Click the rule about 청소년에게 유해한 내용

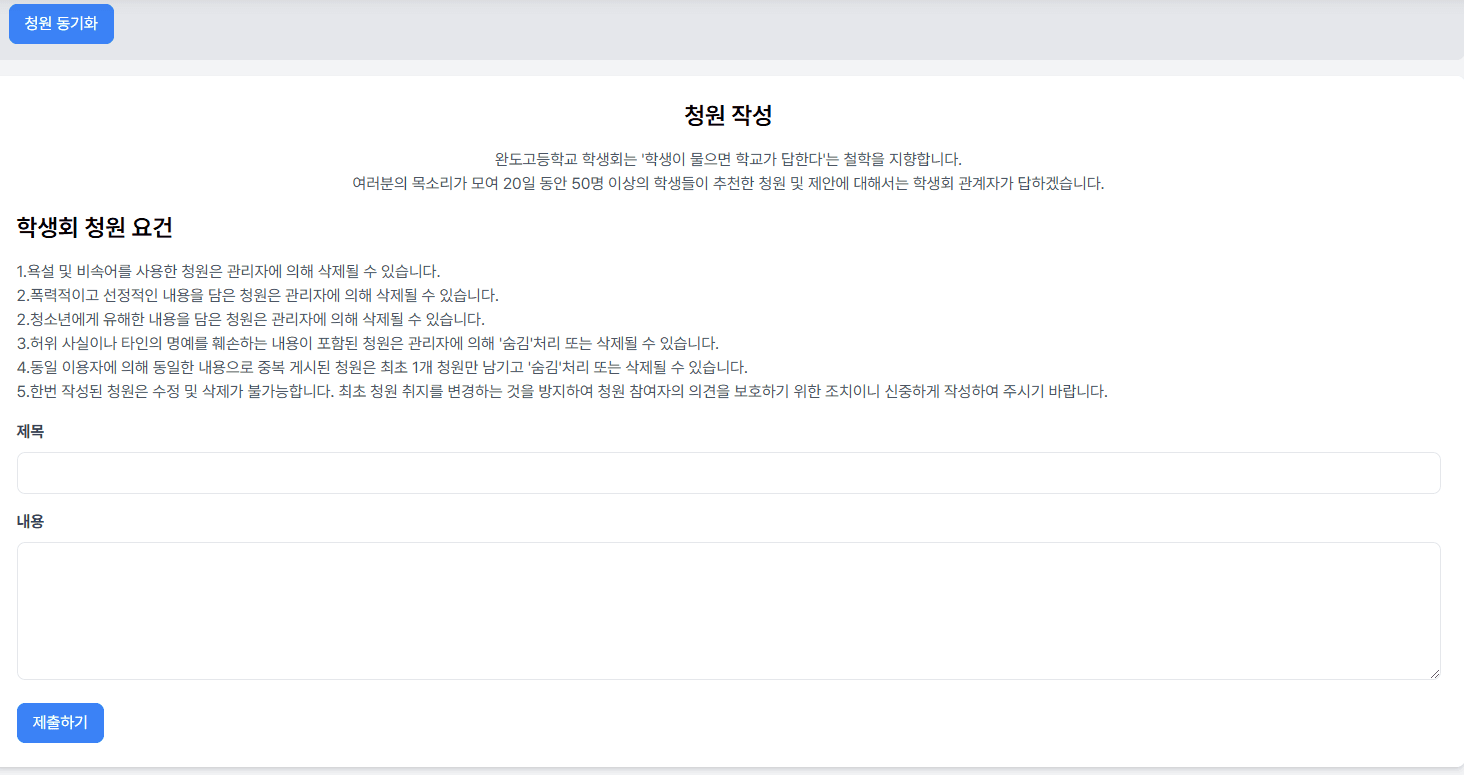[250, 319]
